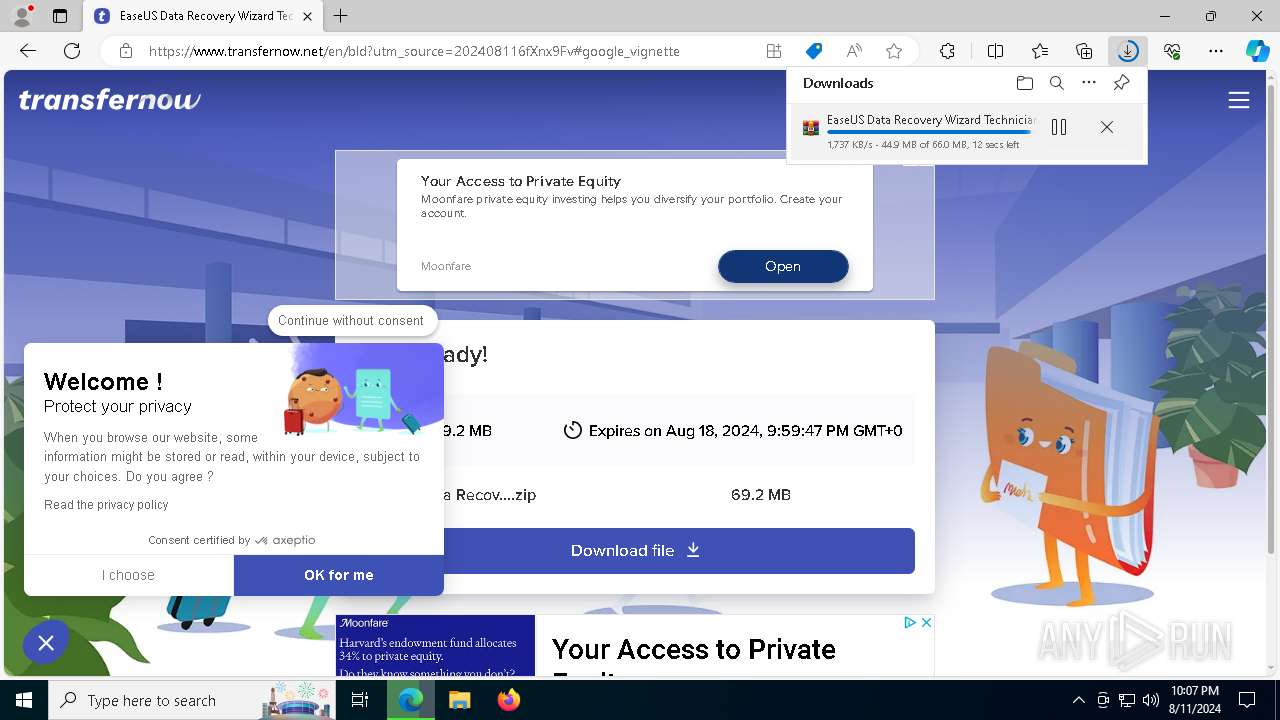Accept cookies with OK for me
The height and width of the screenshot is (720, 1280).
pyautogui.click(x=339, y=575)
